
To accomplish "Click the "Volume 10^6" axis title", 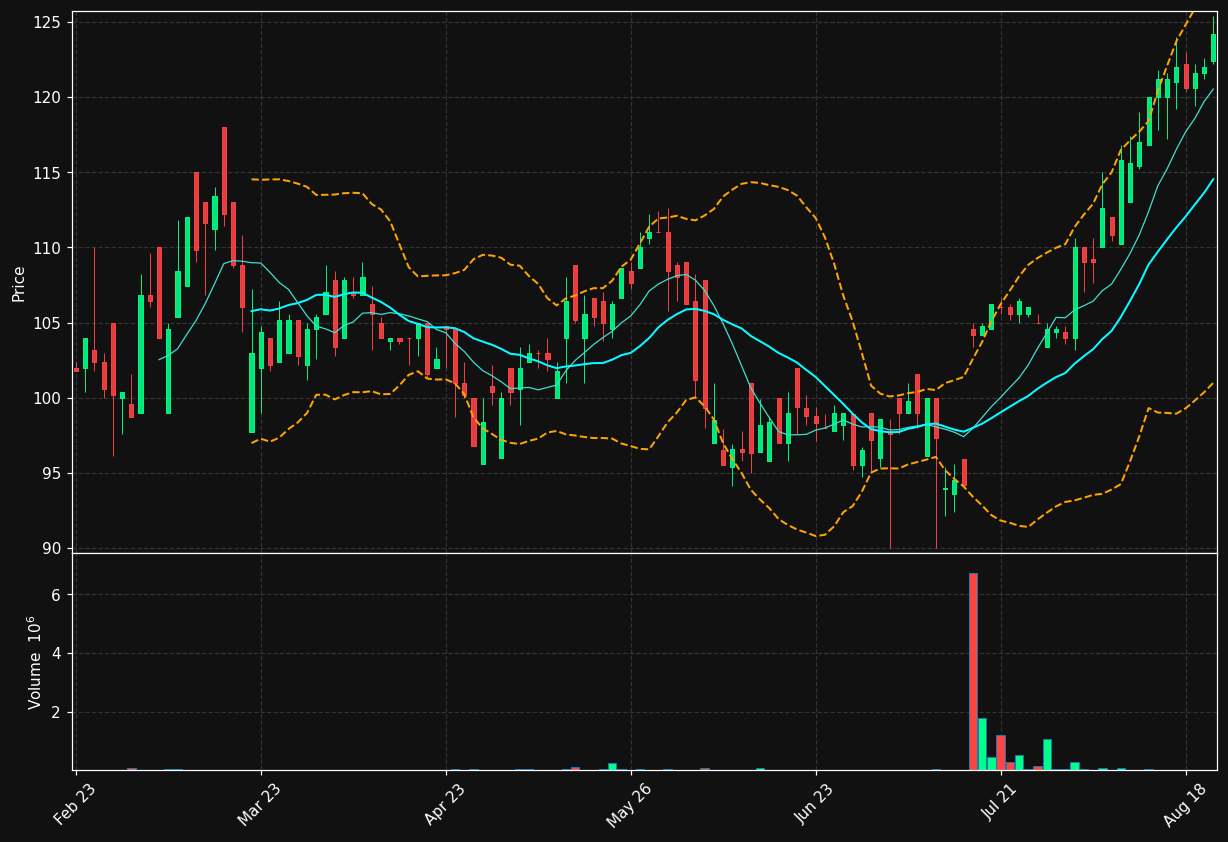I will pos(35,662).
